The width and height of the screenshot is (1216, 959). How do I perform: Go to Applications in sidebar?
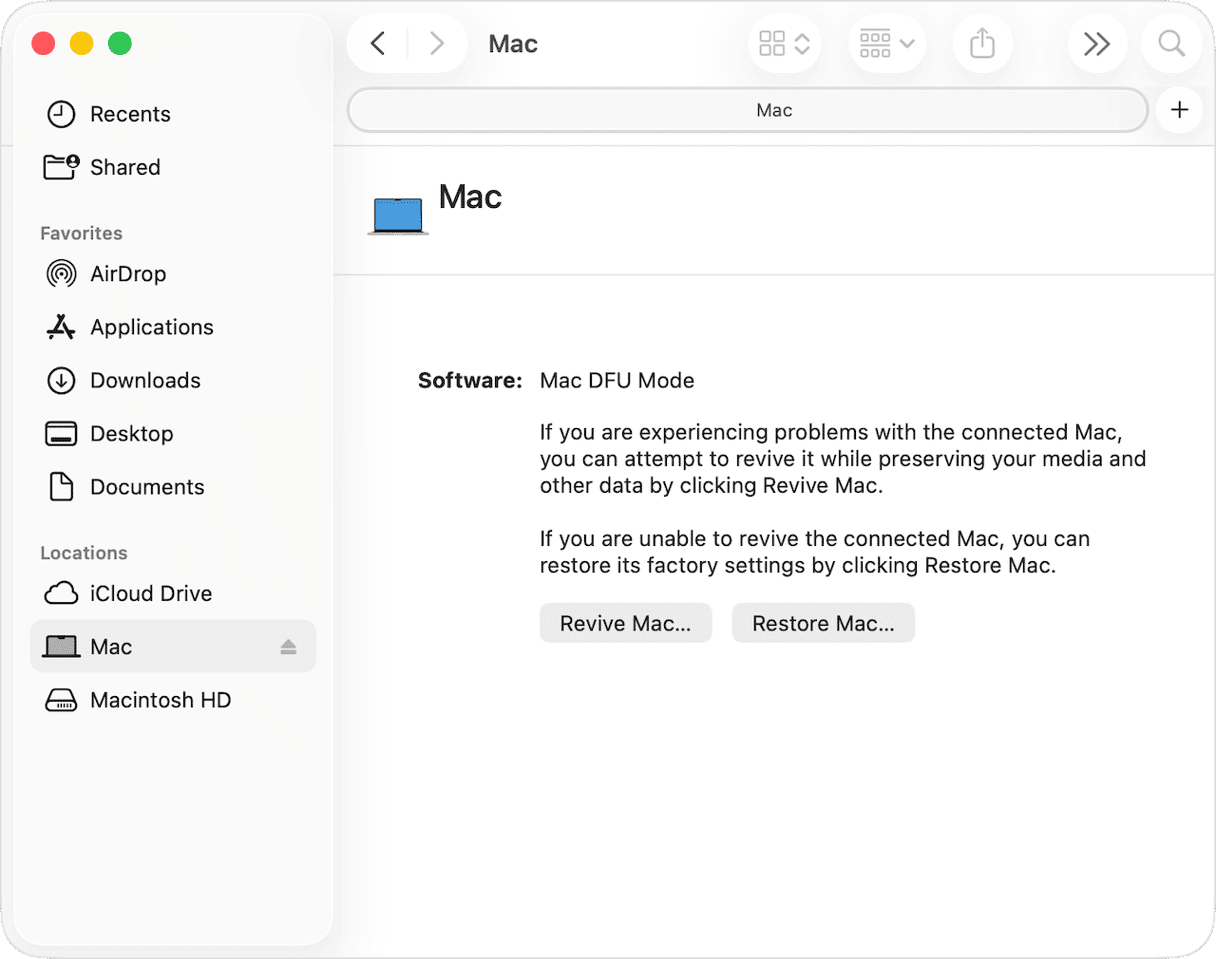151,327
